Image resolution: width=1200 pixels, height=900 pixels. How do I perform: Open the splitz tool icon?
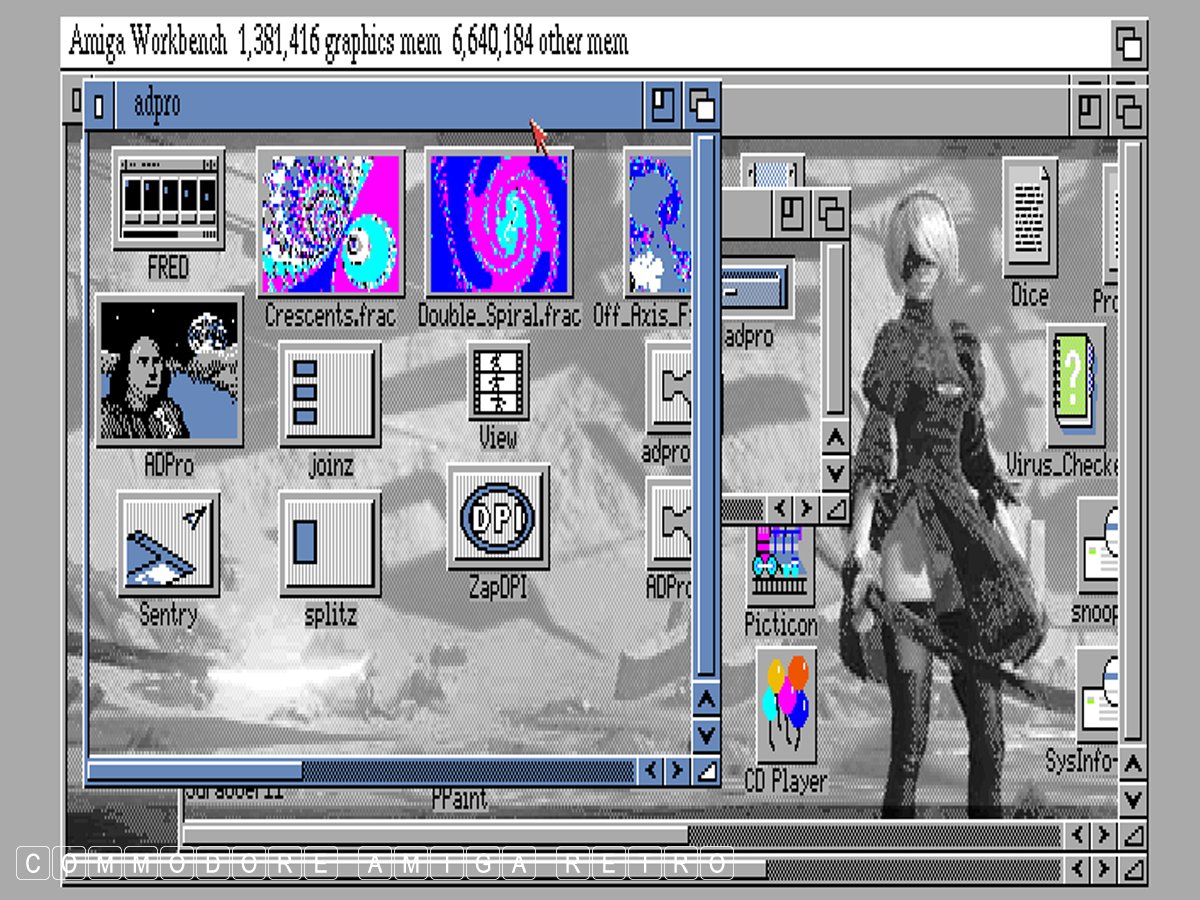pyautogui.click(x=329, y=543)
